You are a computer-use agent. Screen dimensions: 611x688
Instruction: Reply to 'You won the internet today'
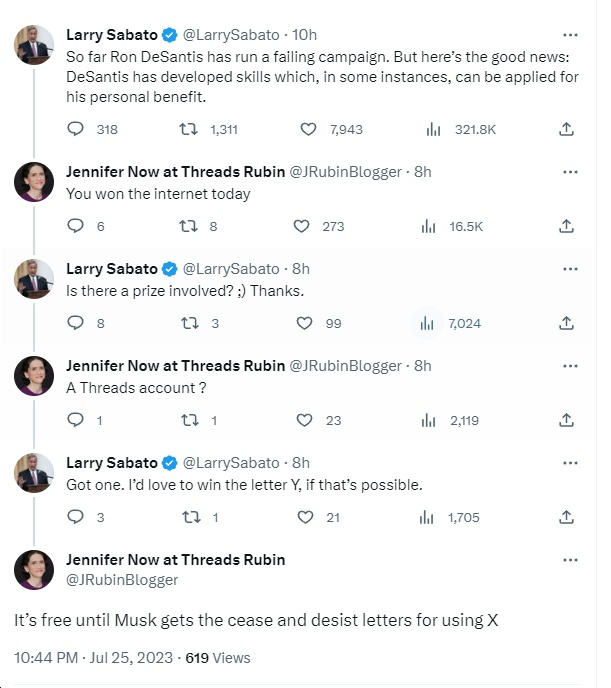(x=76, y=226)
